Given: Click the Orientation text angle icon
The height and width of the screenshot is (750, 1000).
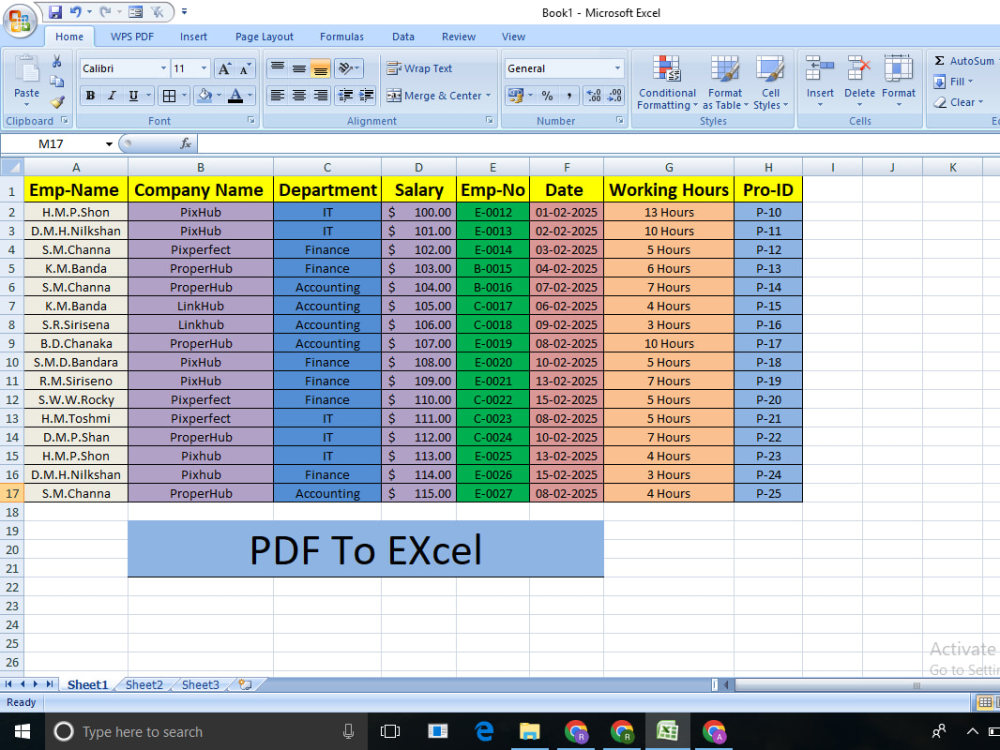Looking at the screenshot, I should [x=348, y=68].
